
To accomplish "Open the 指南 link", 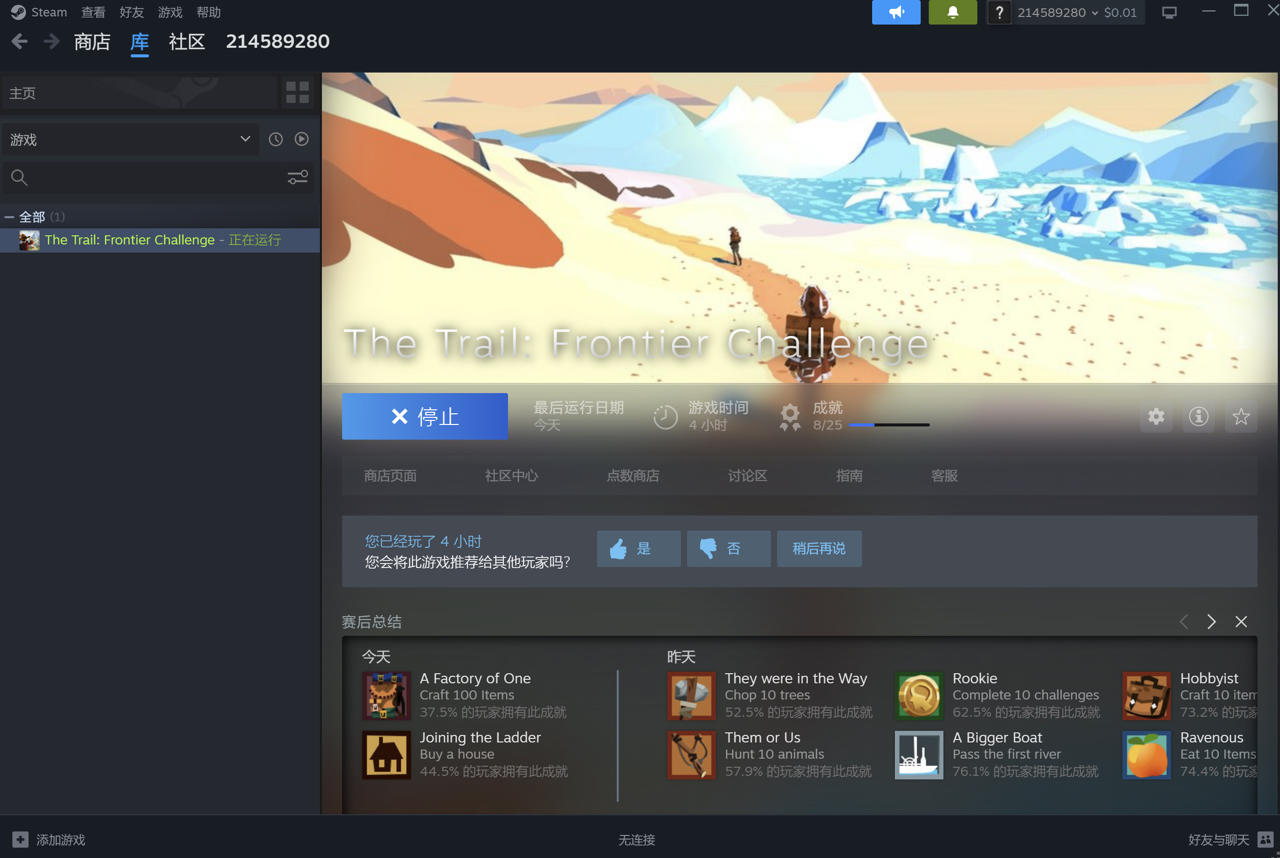I will (849, 476).
